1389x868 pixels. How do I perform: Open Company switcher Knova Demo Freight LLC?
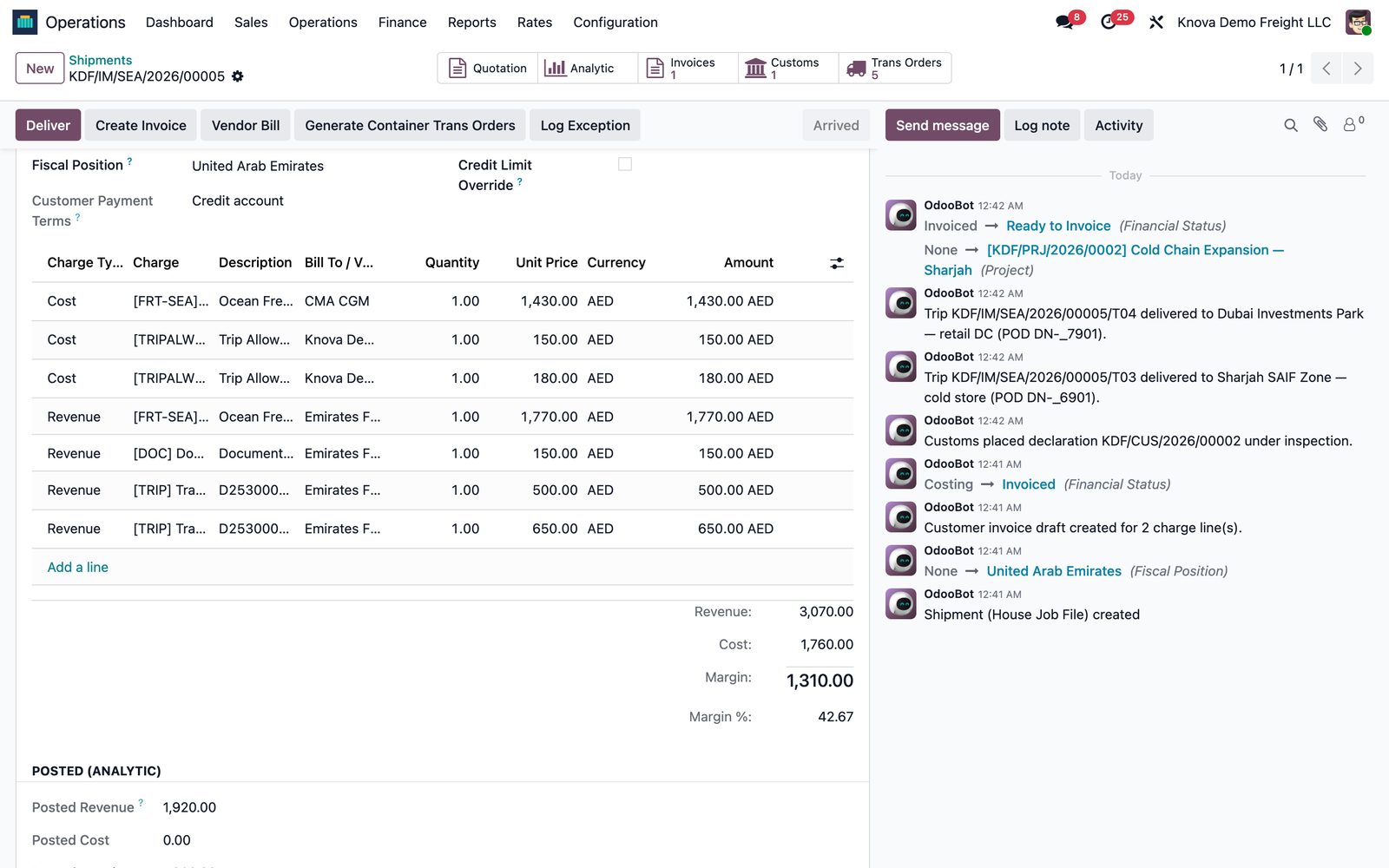pyautogui.click(x=1254, y=23)
